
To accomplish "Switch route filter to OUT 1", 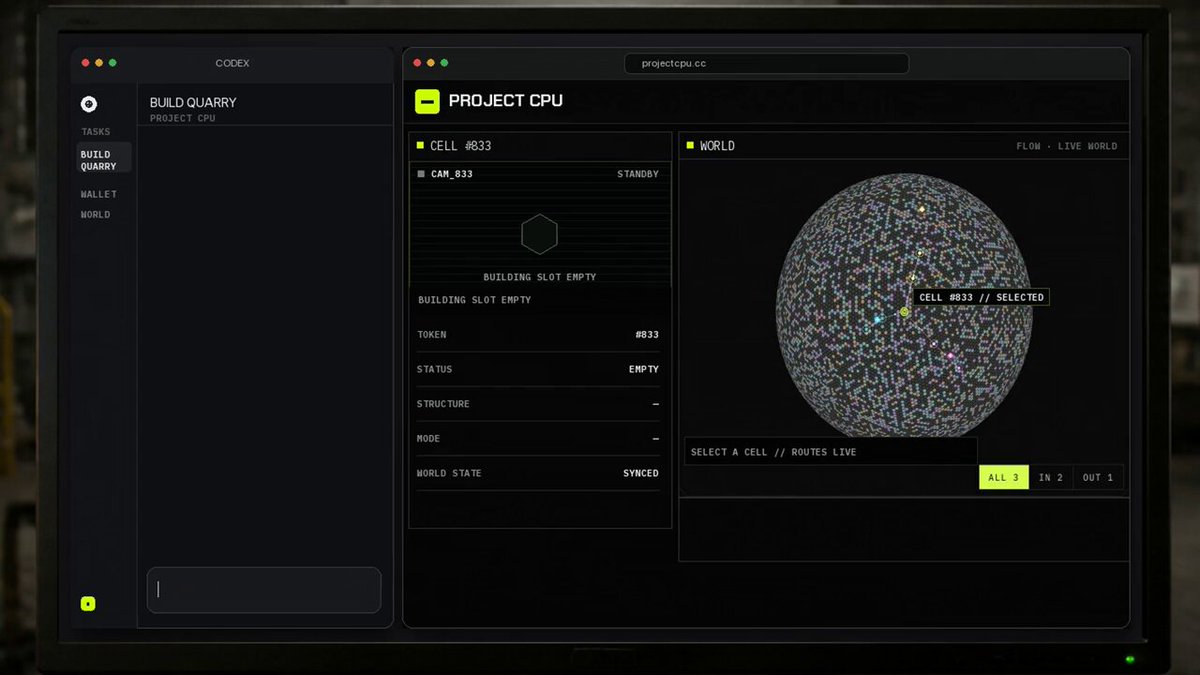I will [x=1097, y=477].
